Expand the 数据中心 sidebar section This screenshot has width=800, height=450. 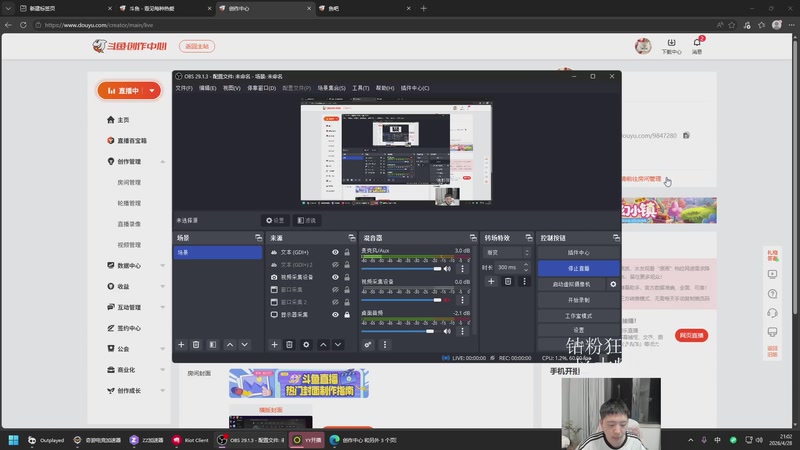pos(163,266)
